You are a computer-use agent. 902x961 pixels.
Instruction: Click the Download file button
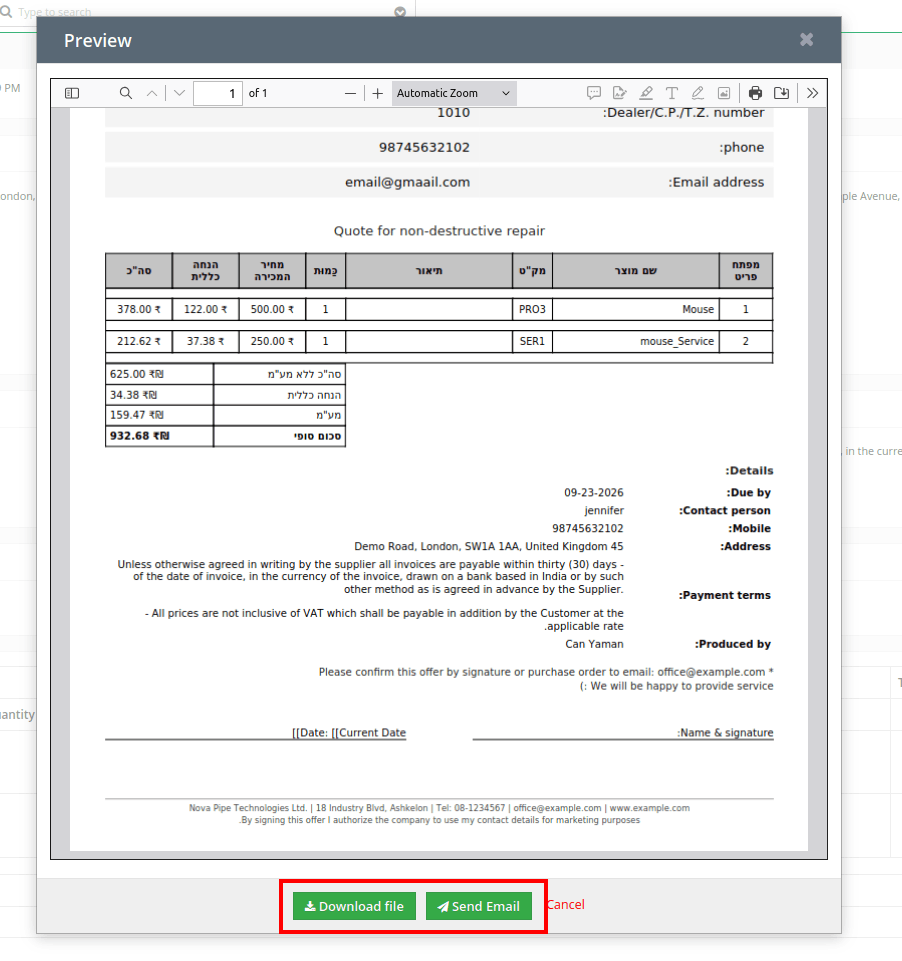354,906
